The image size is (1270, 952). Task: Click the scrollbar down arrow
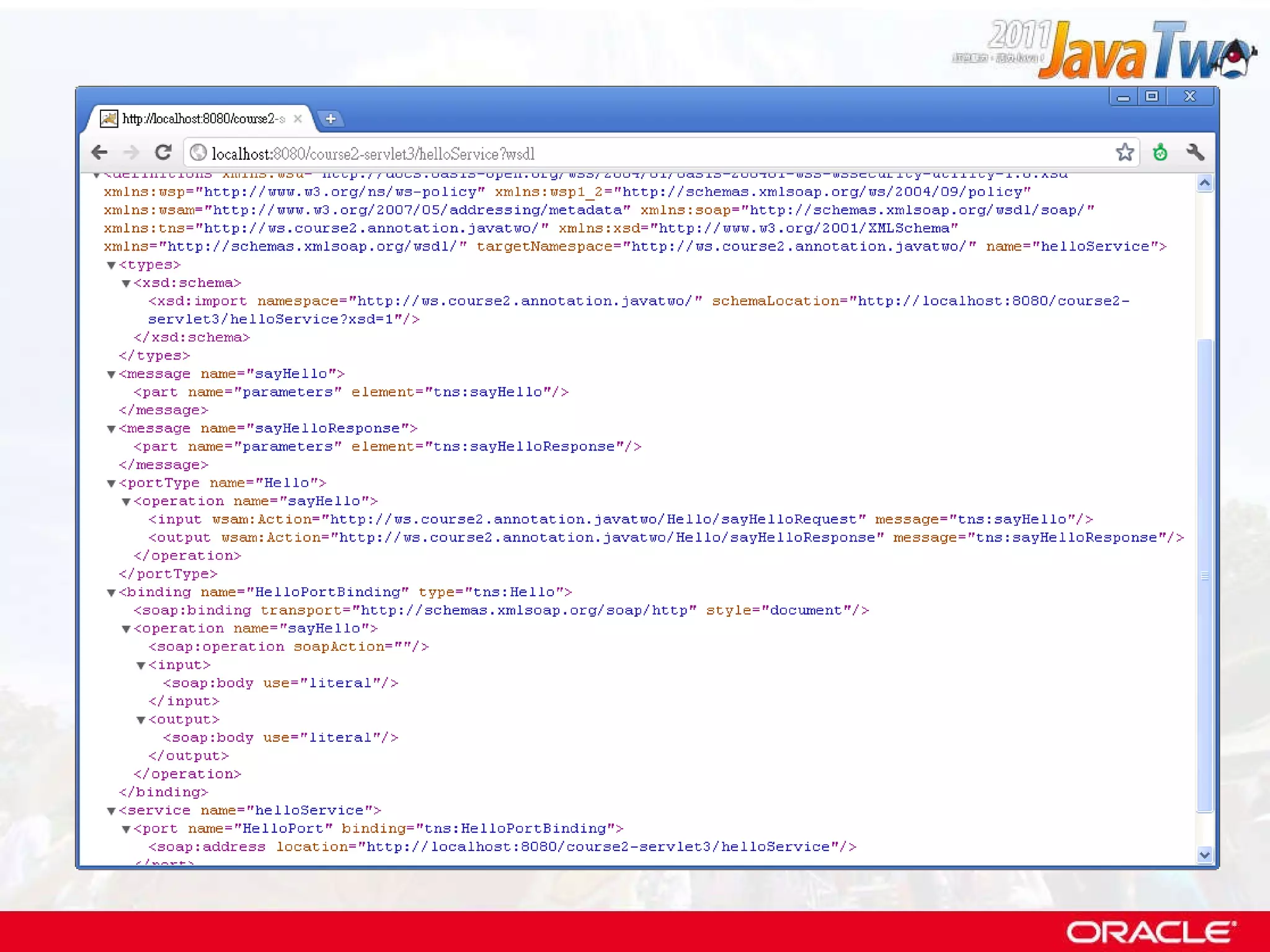pyautogui.click(x=1204, y=855)
